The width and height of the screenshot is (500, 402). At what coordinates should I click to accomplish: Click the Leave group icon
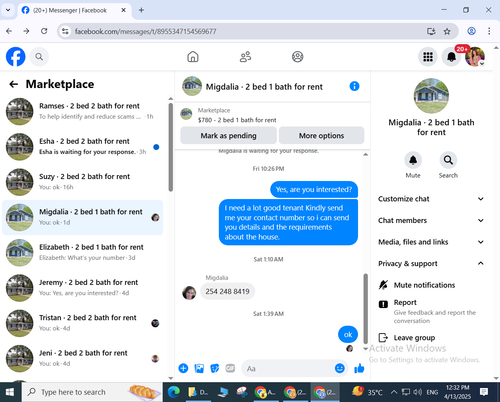click(383, 338)
